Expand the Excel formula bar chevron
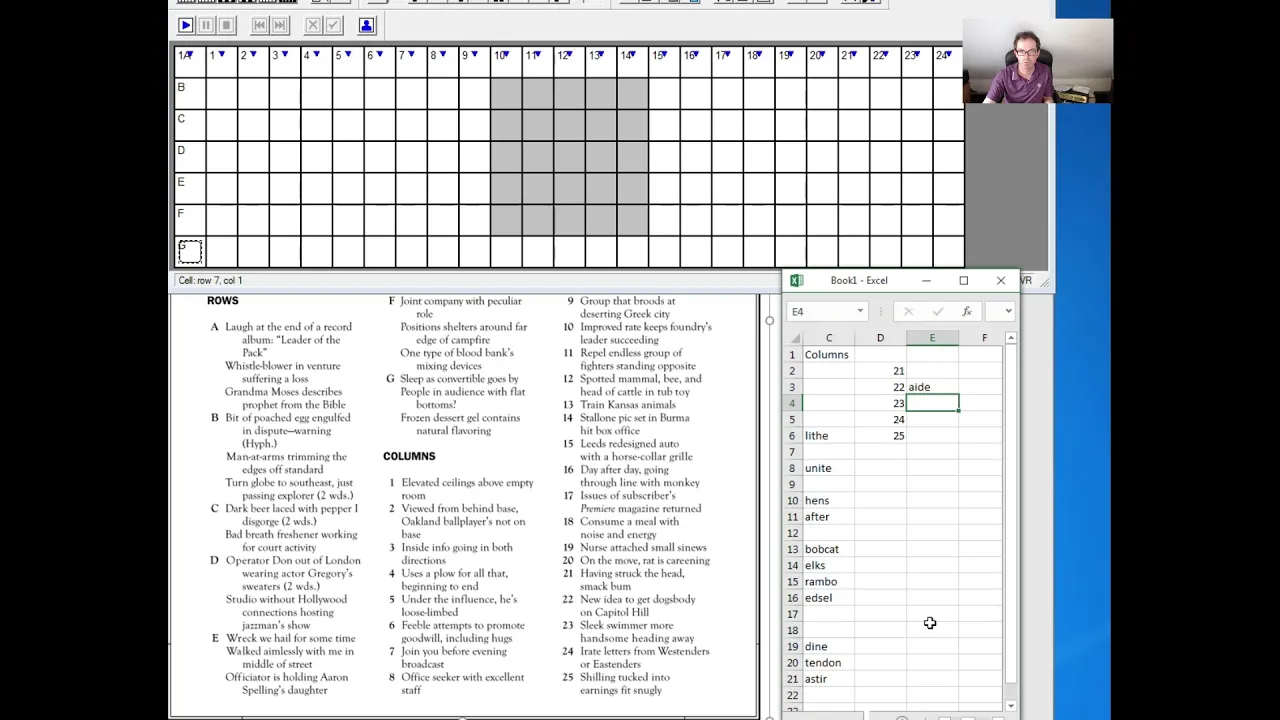The height and width of the screenshot is (720, 1280). pos(1008,312)
